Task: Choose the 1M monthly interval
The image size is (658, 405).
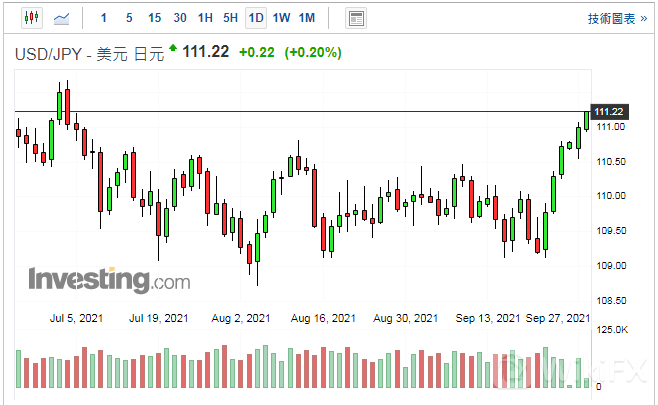Action: (x=306, y=18)
